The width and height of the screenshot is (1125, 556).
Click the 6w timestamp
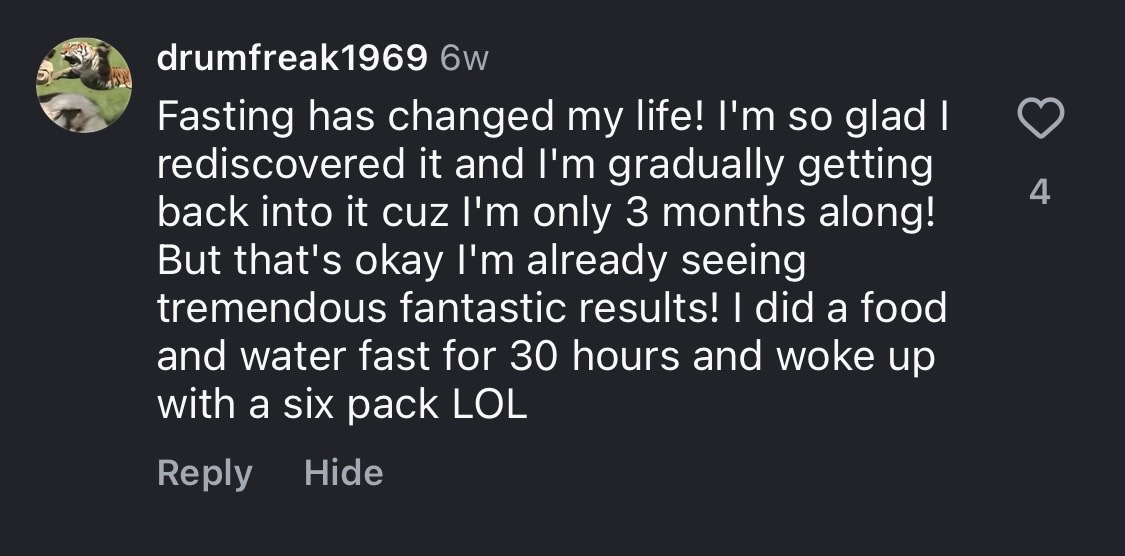click(x=464, y=60)
